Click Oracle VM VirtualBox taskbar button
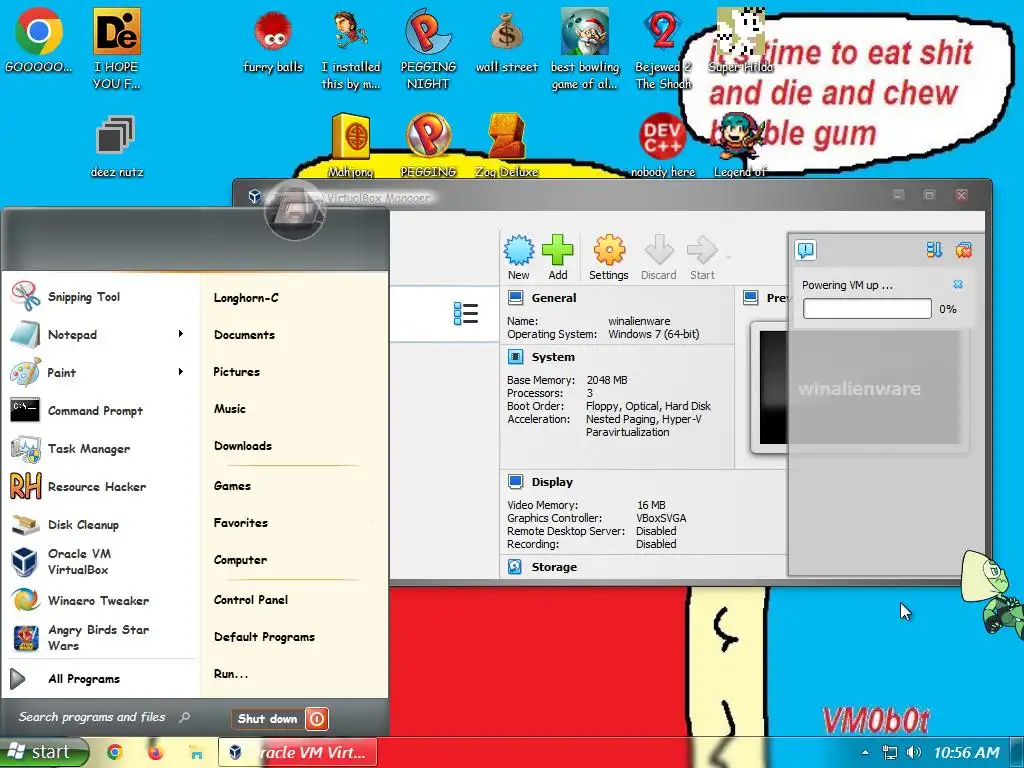 [297, 752]
